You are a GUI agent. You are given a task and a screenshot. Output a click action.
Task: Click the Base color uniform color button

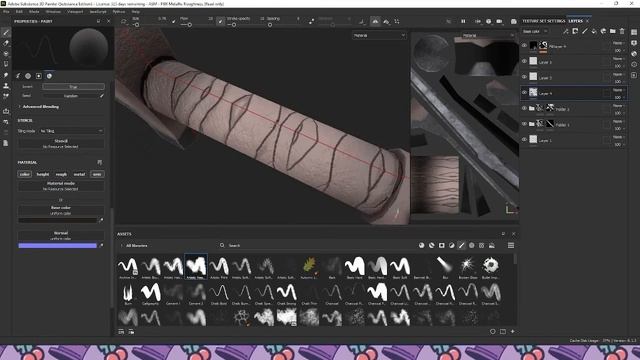61,210
